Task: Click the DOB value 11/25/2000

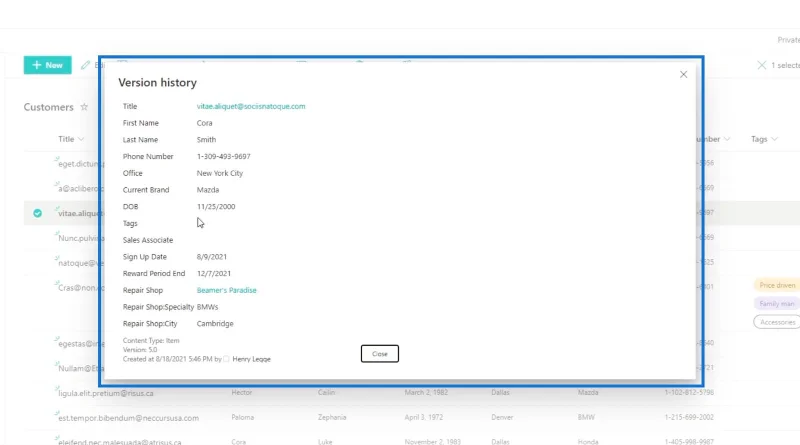Action: (x=216, y=206)
